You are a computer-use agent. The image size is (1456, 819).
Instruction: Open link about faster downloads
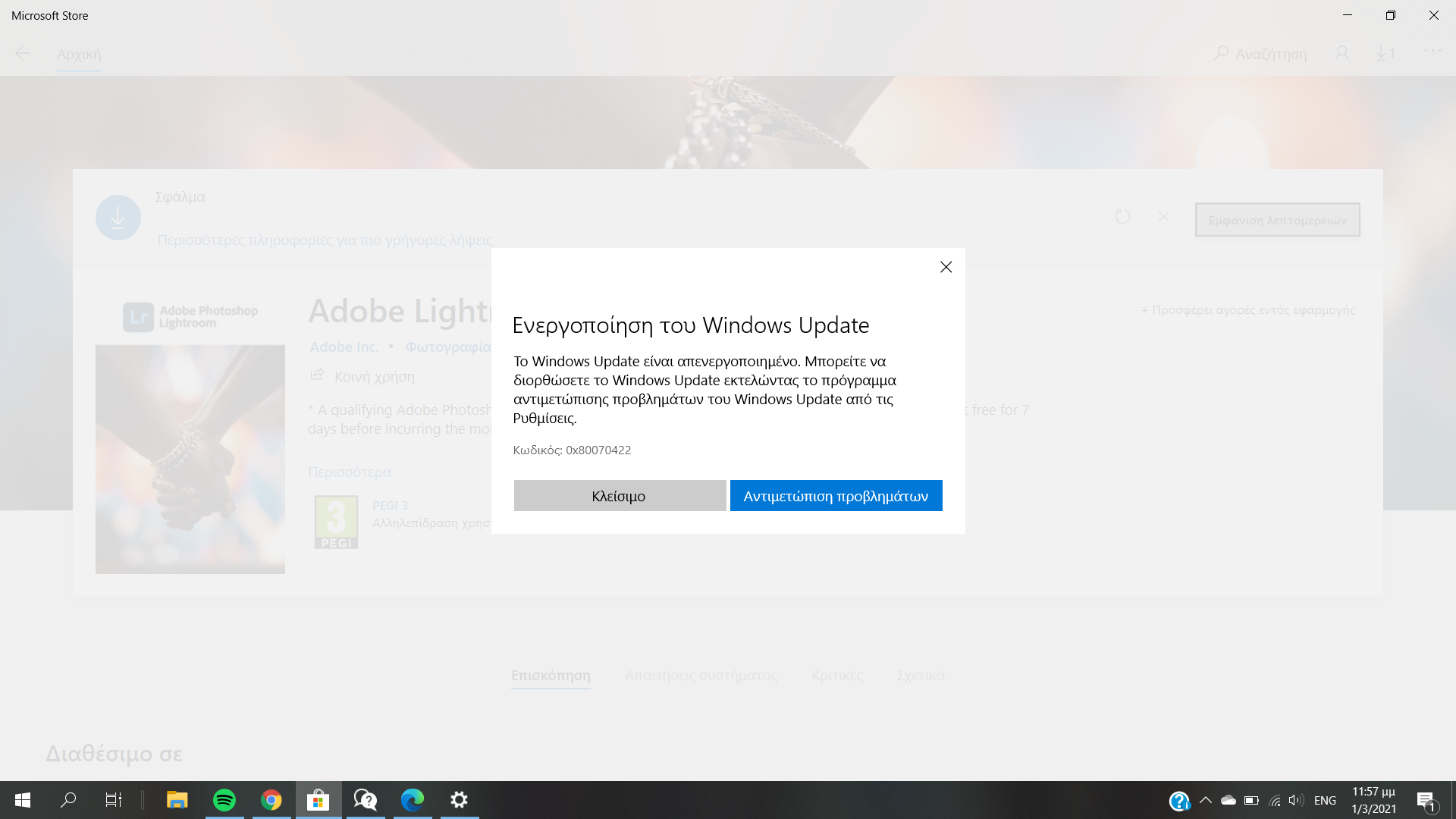coord(325,240)
